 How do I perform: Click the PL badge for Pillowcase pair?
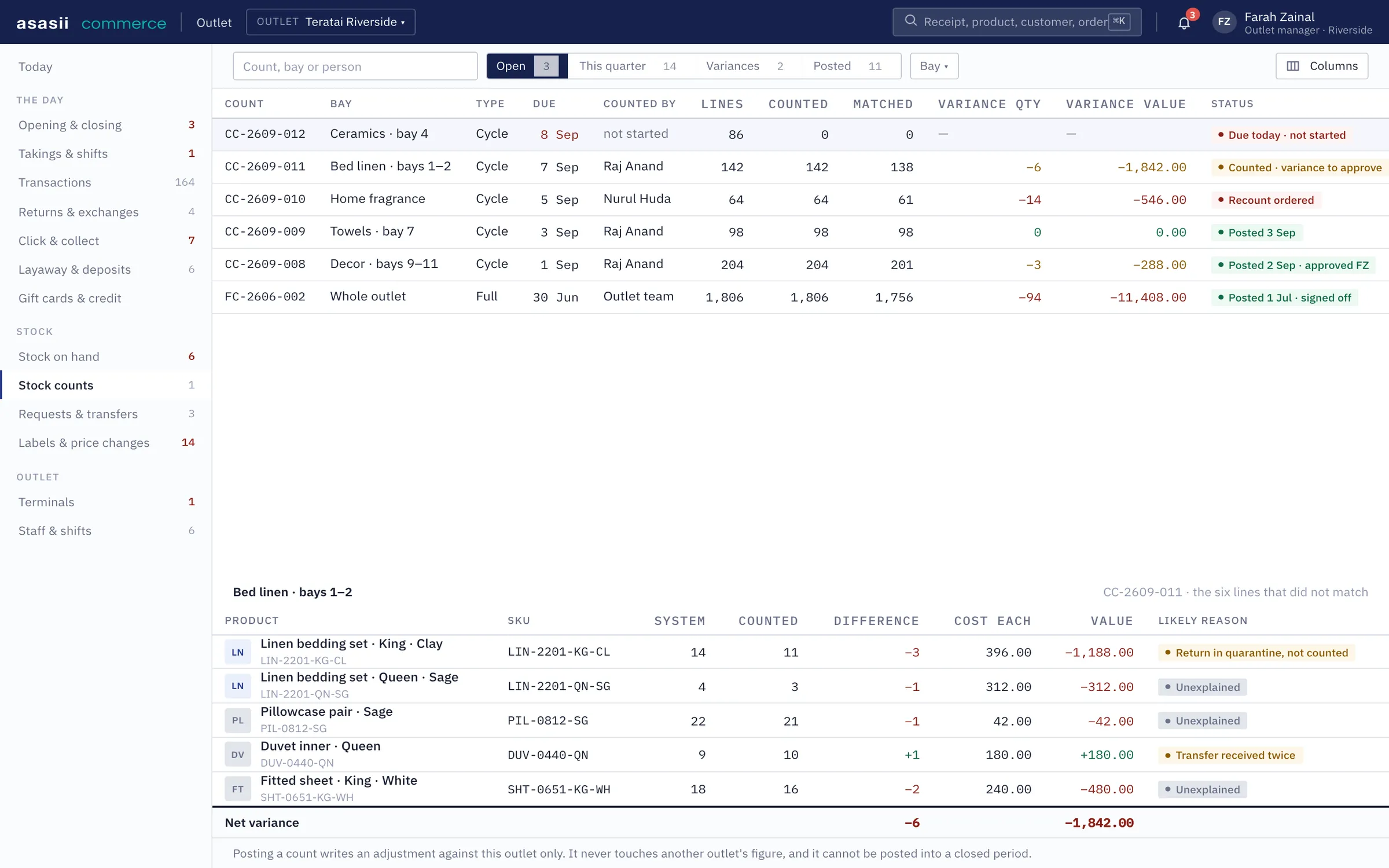point(238,720)
